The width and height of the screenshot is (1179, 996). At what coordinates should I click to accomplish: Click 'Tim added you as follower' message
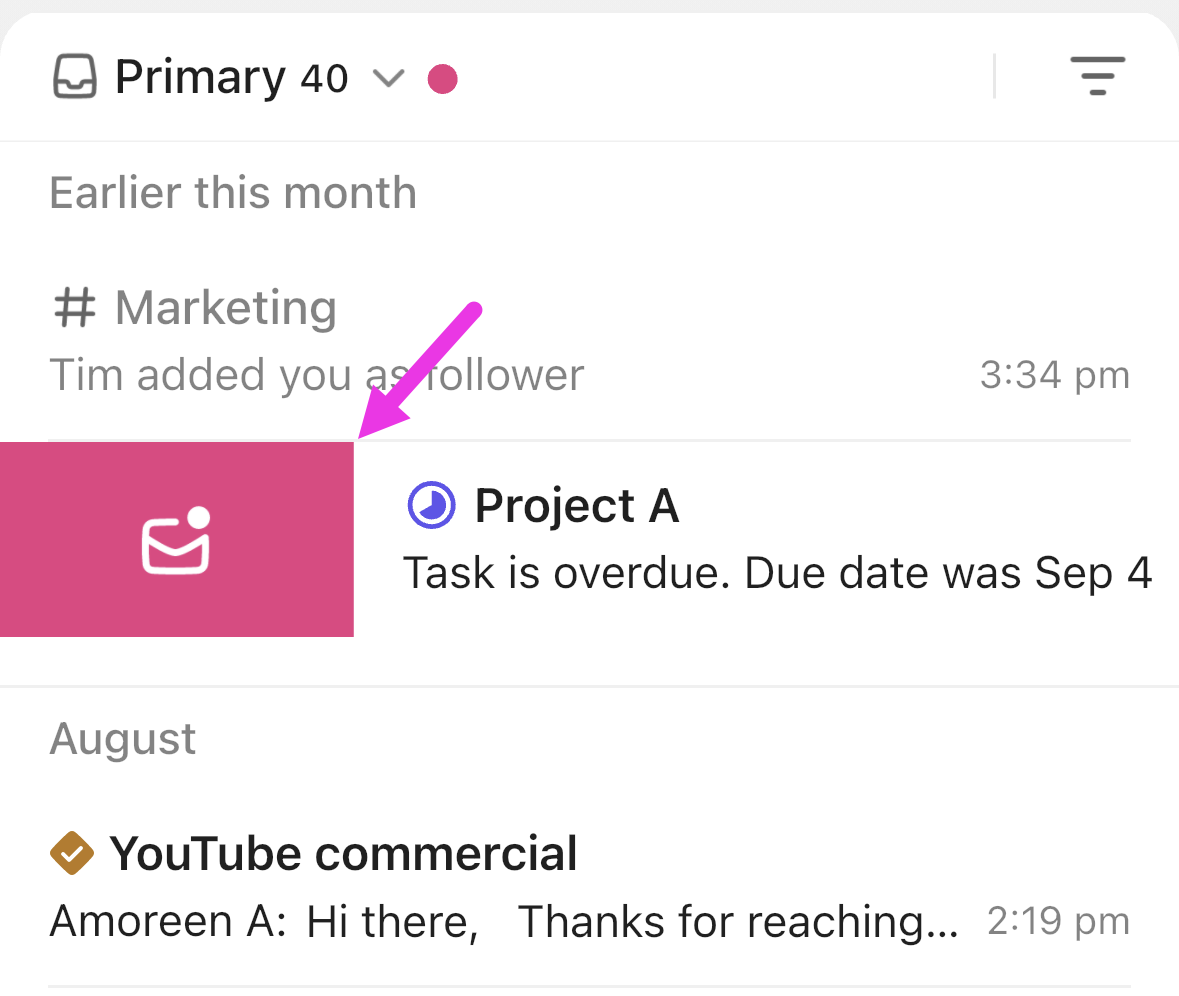click(316, 375)
